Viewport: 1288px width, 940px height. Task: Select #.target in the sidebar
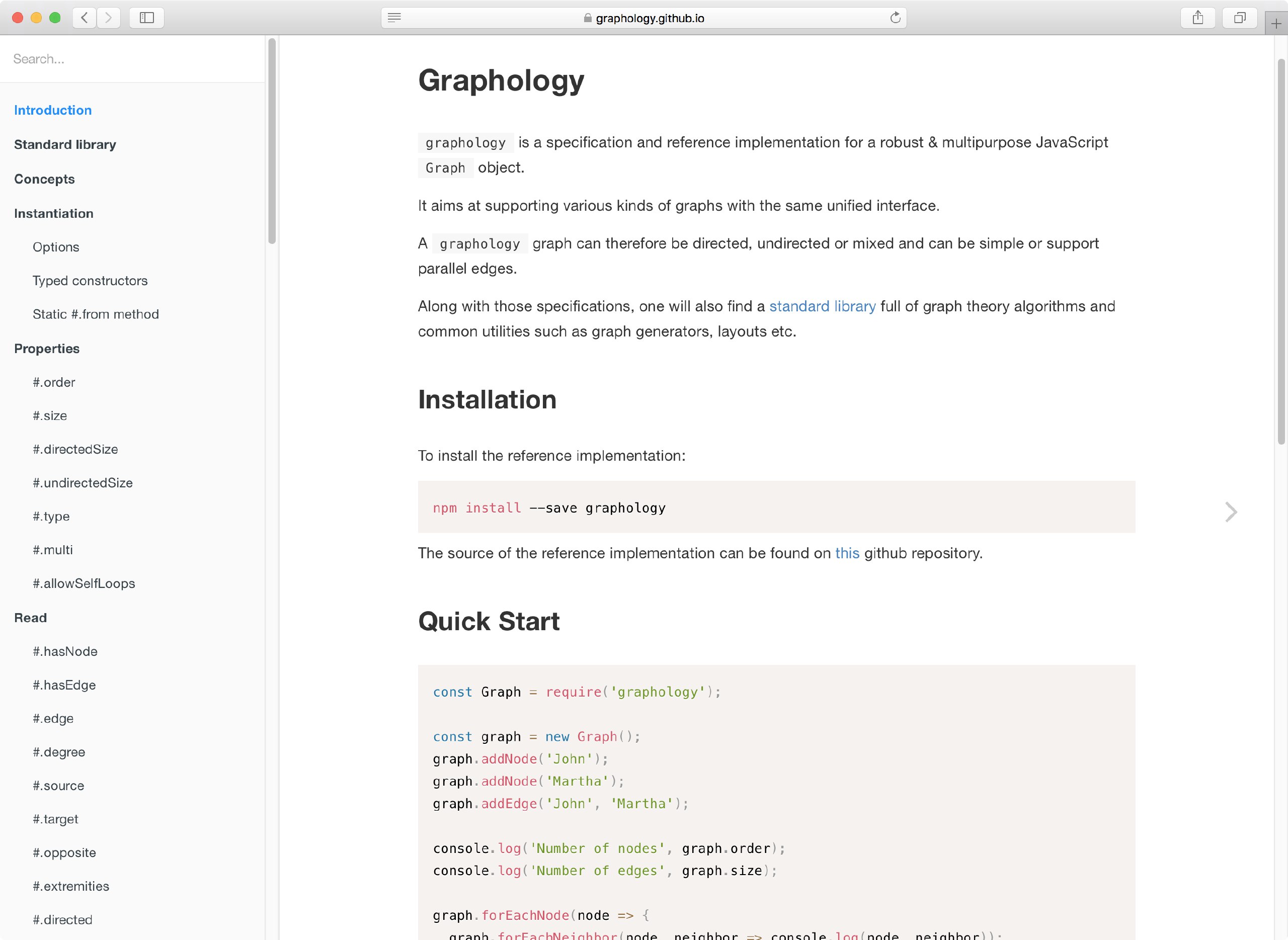pos(55,819)
